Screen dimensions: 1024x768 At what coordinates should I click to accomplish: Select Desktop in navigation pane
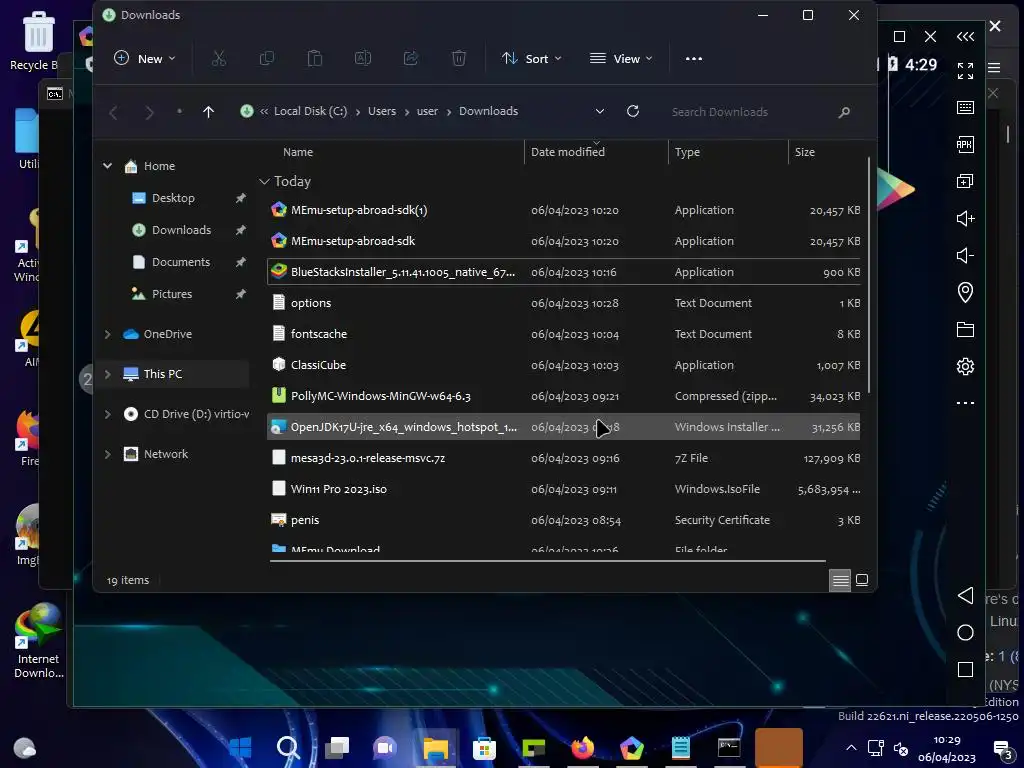173,198
